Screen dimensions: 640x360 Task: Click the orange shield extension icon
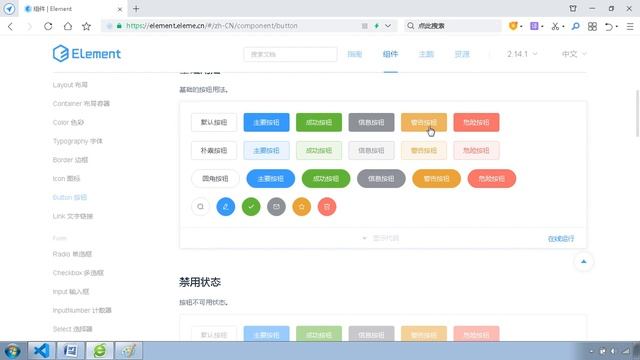click(513, 26)
